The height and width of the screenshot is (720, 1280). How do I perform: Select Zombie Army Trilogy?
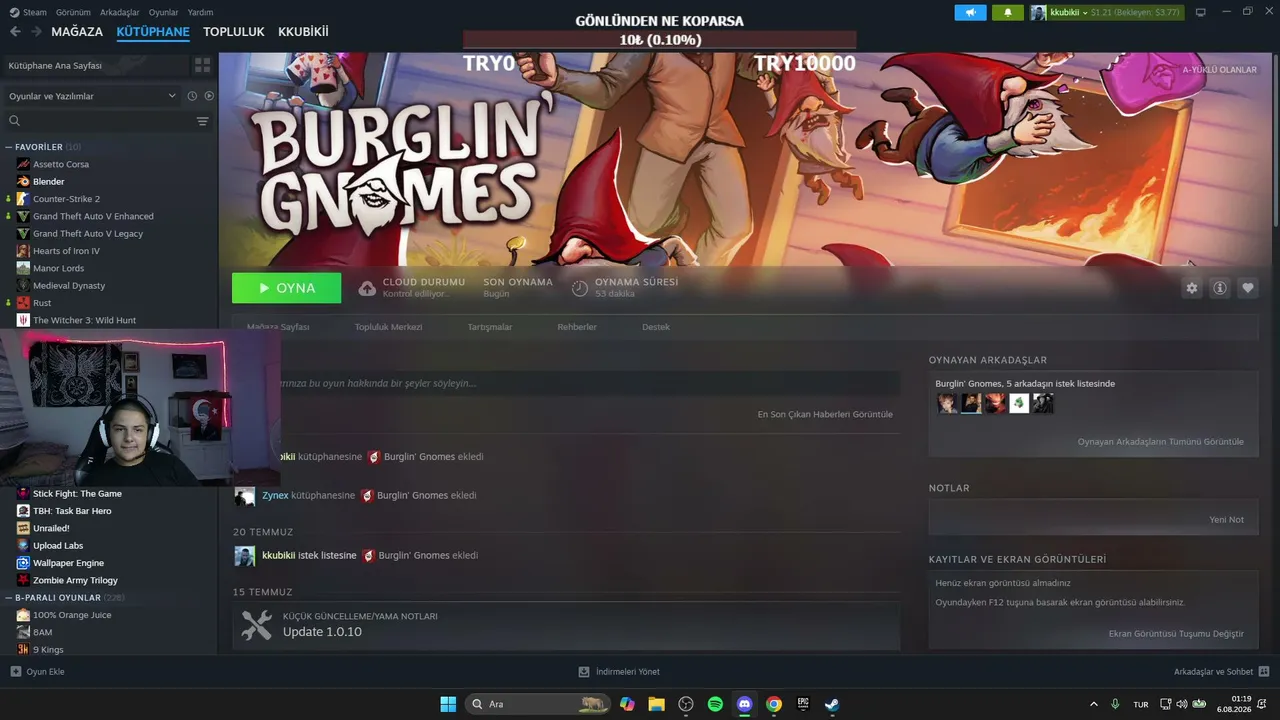point(75,580)
